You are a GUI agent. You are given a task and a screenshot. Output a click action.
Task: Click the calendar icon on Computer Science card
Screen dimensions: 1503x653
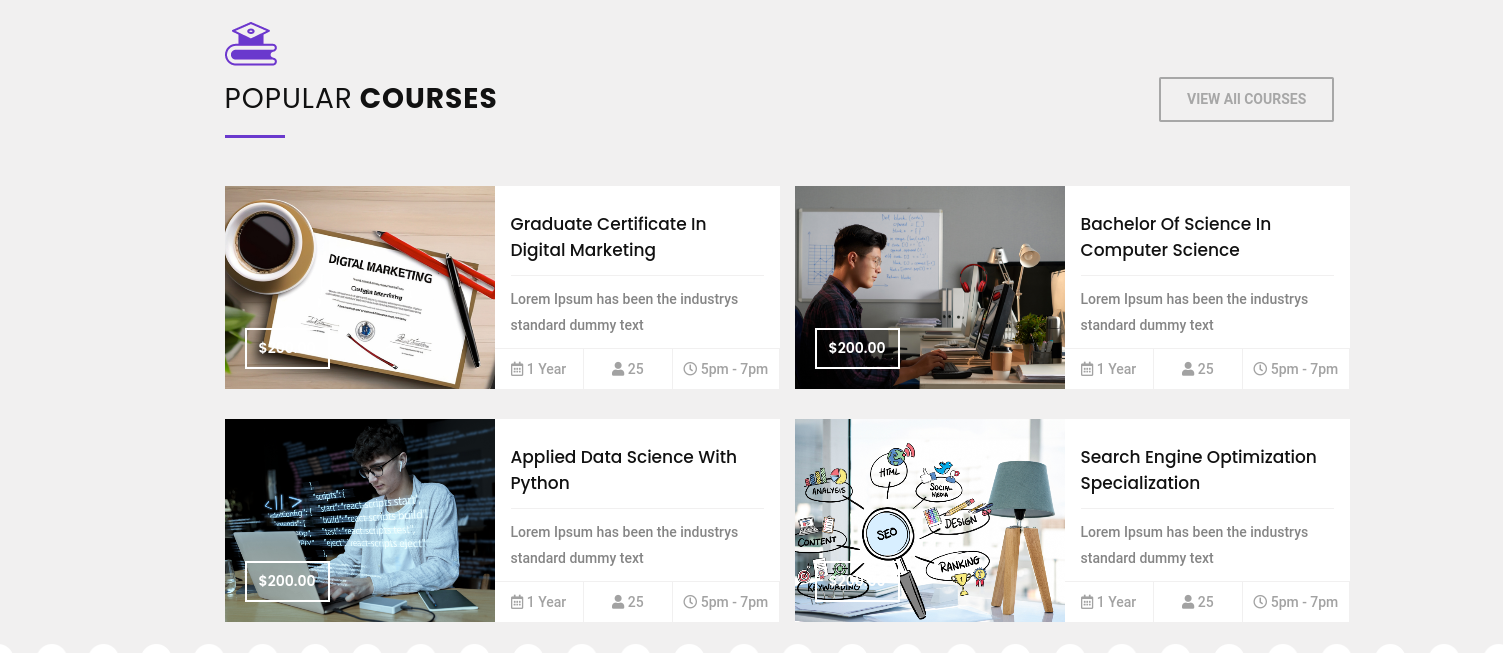pyautogui.click(x=1087, y=369)
